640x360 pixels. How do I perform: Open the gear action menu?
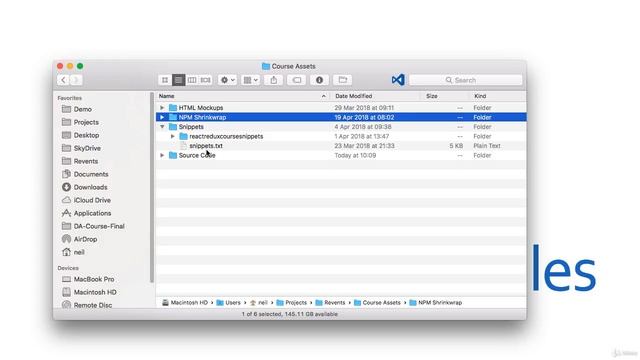coord(227,80)
